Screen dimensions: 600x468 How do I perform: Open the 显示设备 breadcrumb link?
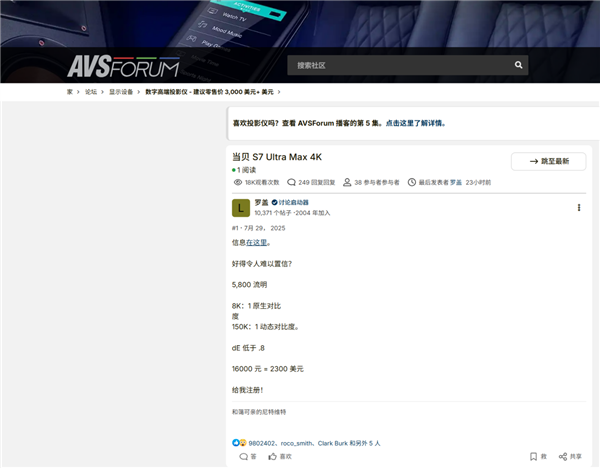click(121, 92)
